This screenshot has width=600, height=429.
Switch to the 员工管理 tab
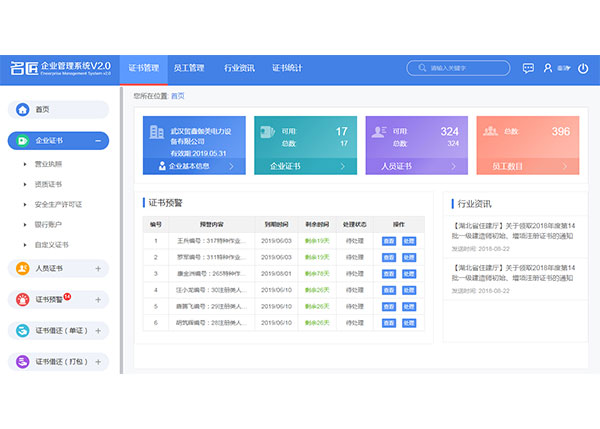coord(189,68)
